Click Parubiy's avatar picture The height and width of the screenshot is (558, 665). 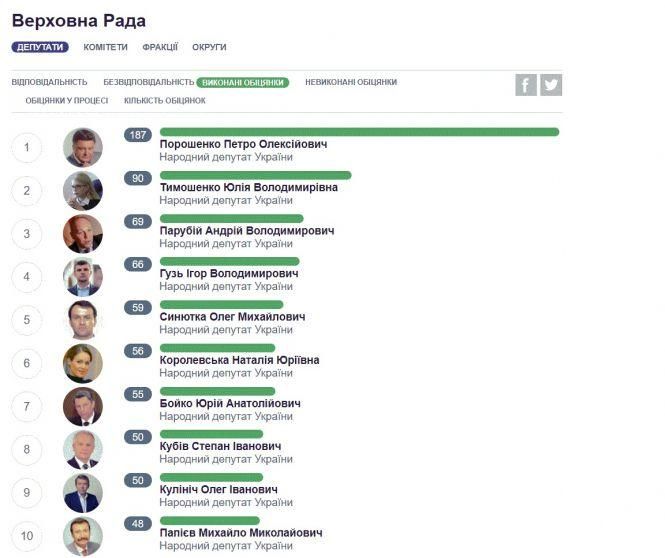[x=83, y=234]
